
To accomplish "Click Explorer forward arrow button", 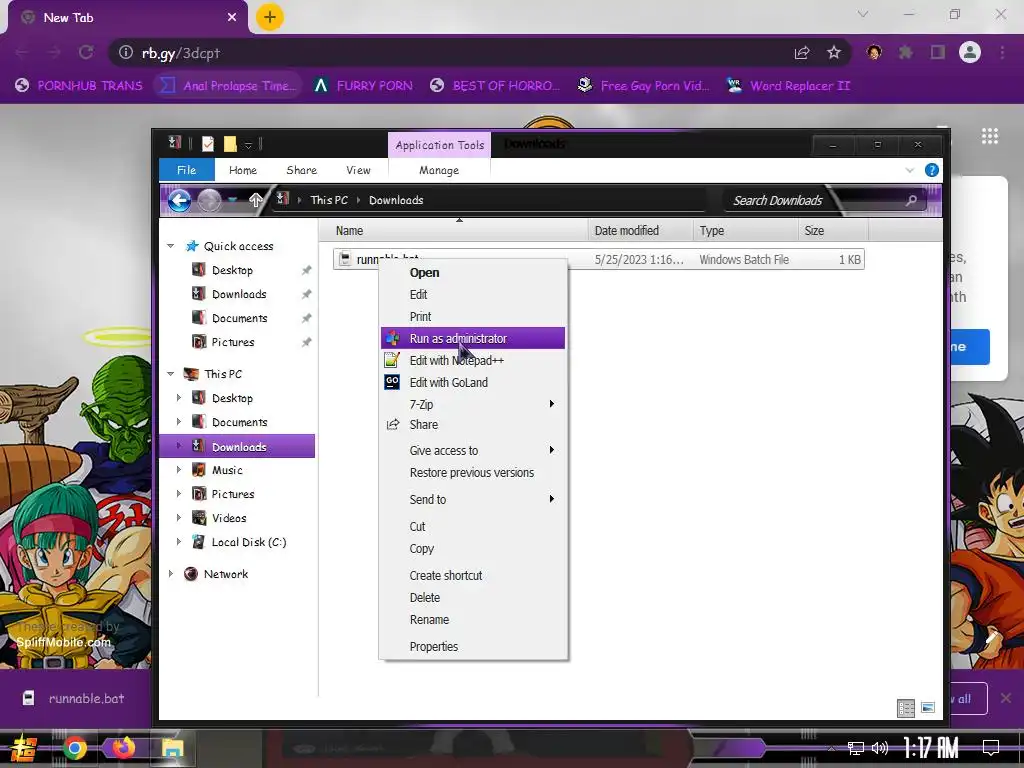I will [x=209, y=200].
